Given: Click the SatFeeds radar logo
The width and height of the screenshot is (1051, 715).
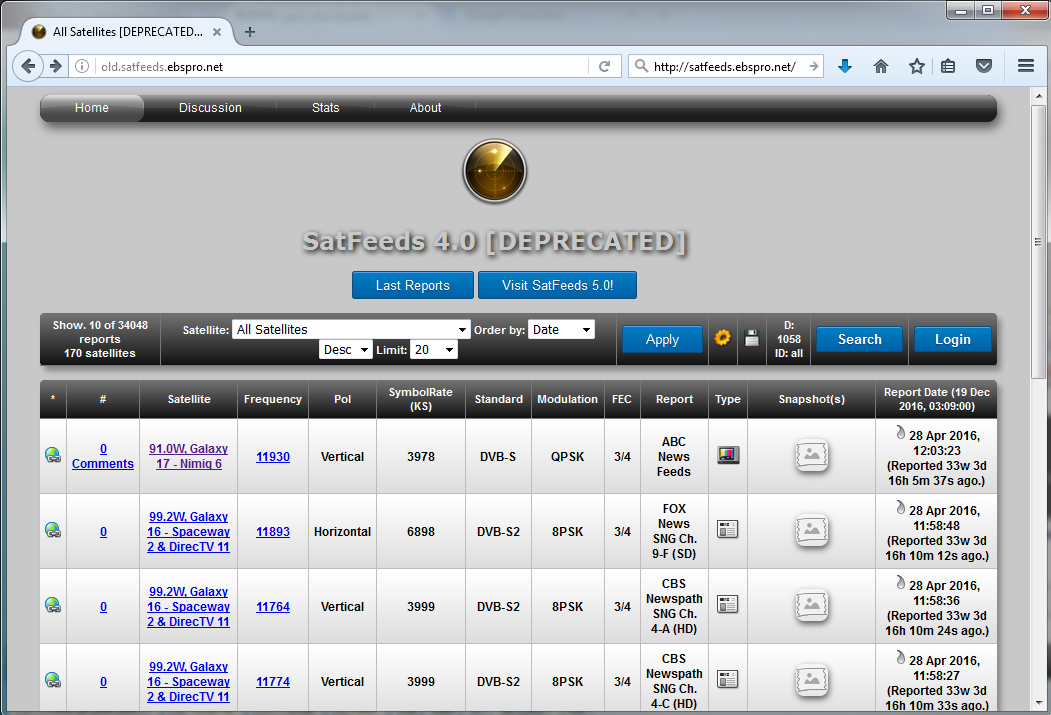Looking at the screenshot, I should (x=494, y=172).
